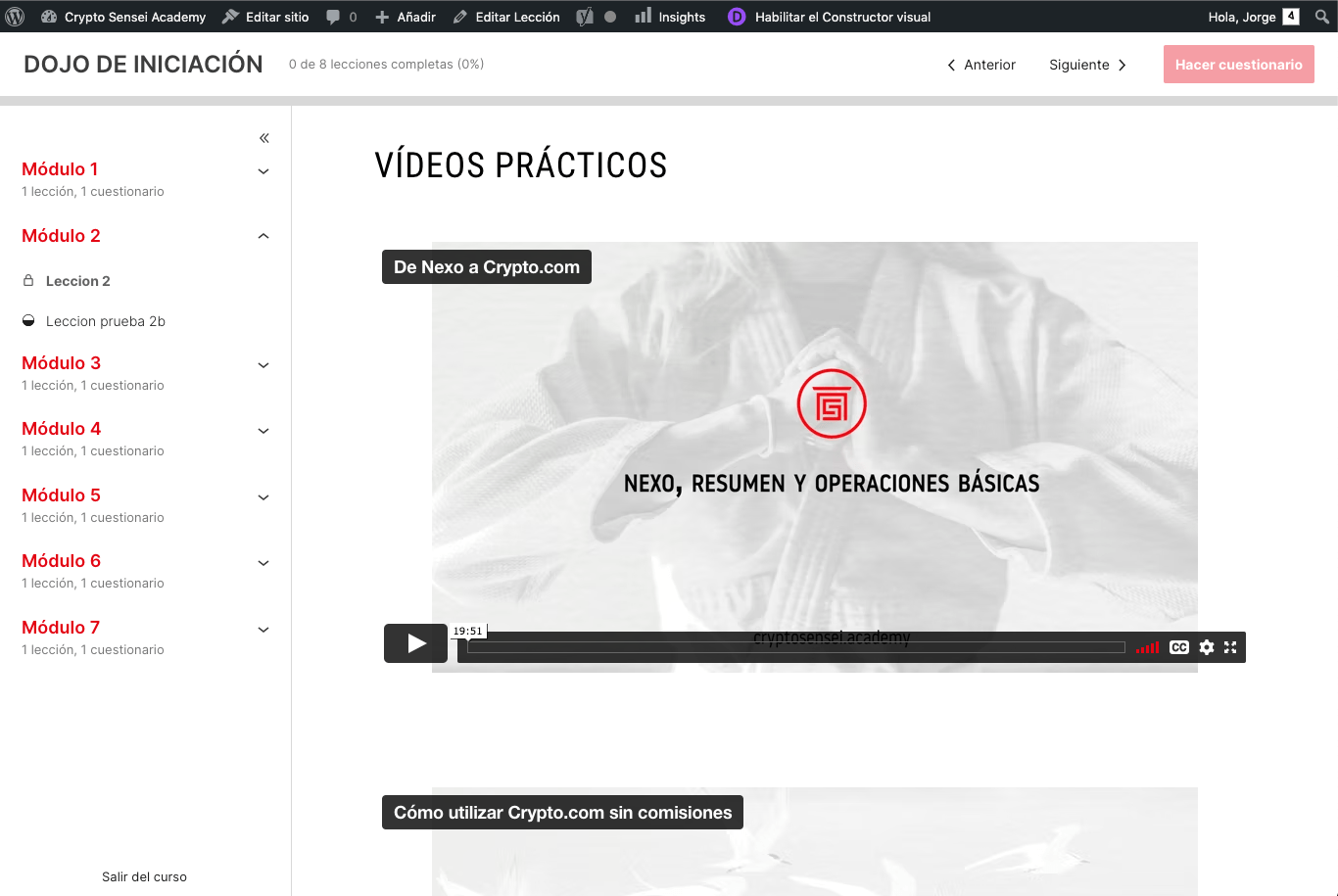Screen dimensions: 1338x896
Task: Click the plus icon beside Añadir
Action: pos(382,17)
